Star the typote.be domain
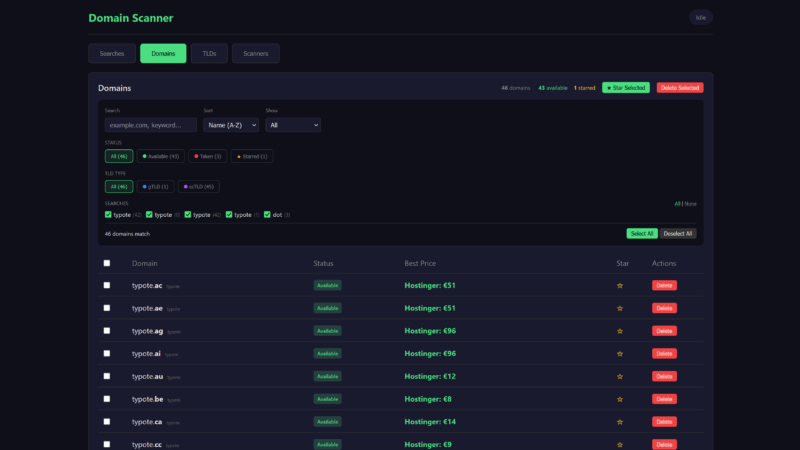 (x=620, y=399)
